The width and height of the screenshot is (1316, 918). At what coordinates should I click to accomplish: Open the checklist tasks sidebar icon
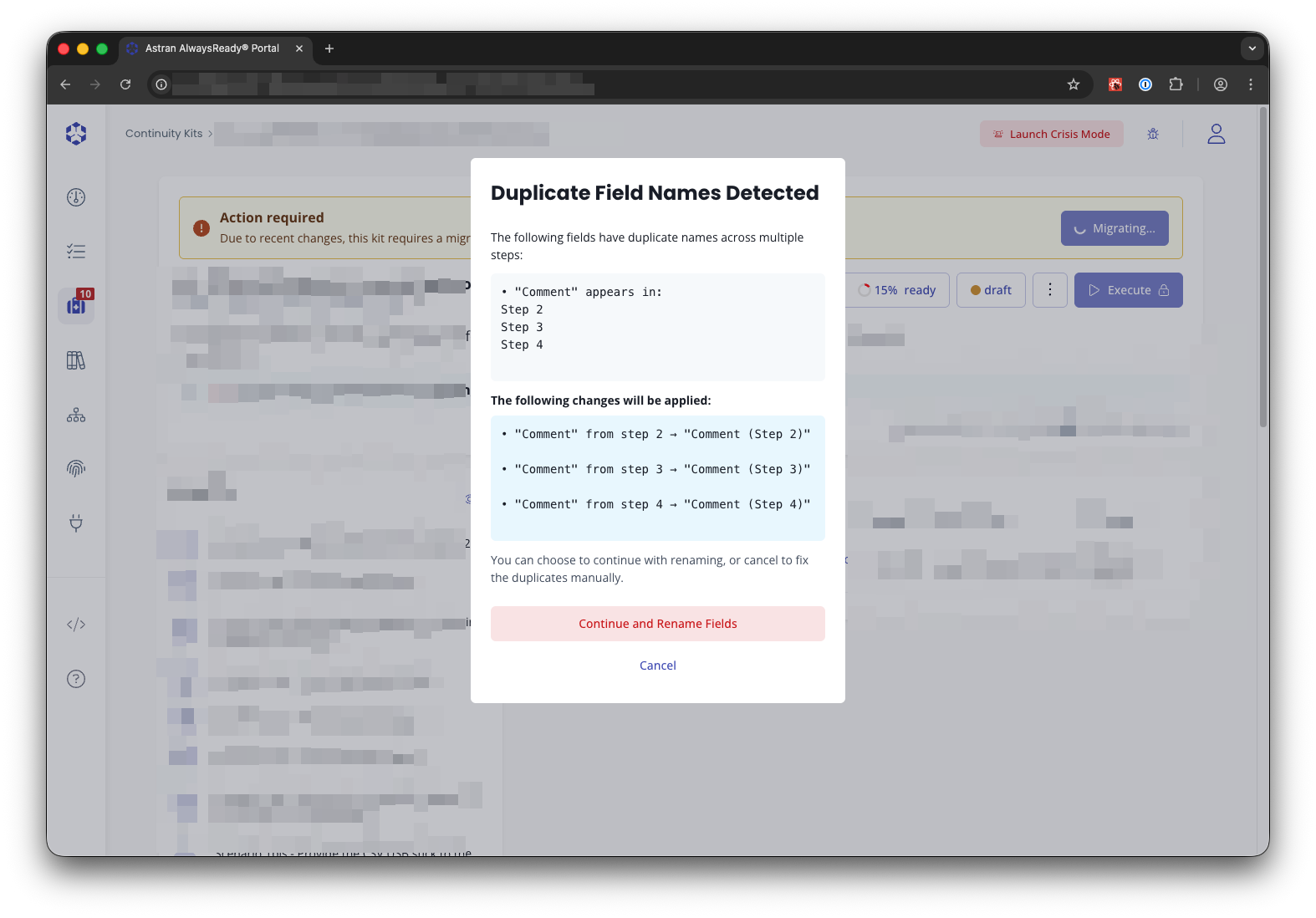click(x=76, y=252)
